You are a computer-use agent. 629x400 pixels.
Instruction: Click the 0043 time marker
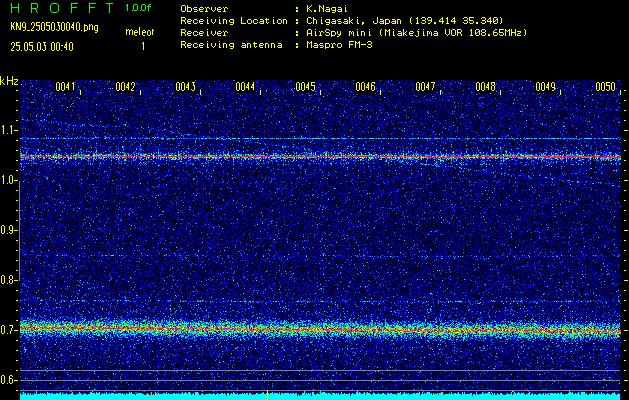click(x=185, y=87)
